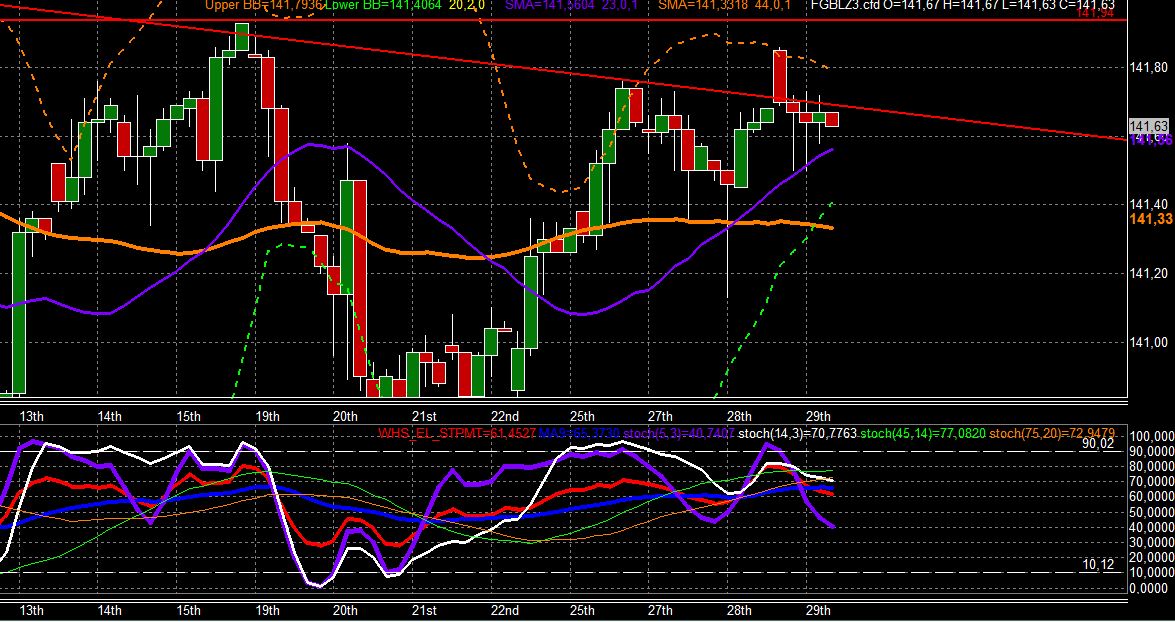This screenshot has width=1175, height=622.
Task: Click the FGBLZ3.cfd symbol title
Action: 847,4
